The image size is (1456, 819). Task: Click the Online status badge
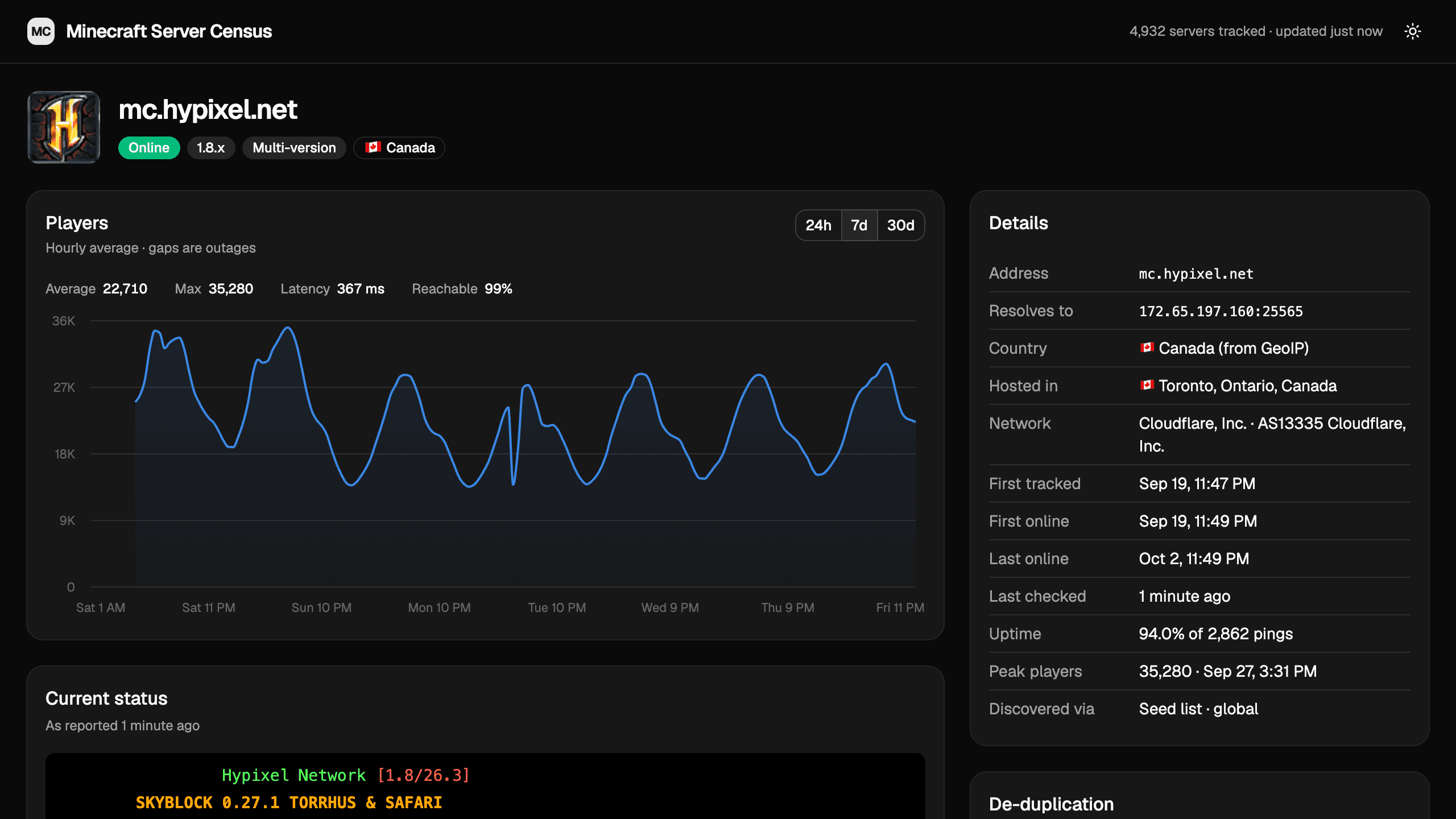149,148
